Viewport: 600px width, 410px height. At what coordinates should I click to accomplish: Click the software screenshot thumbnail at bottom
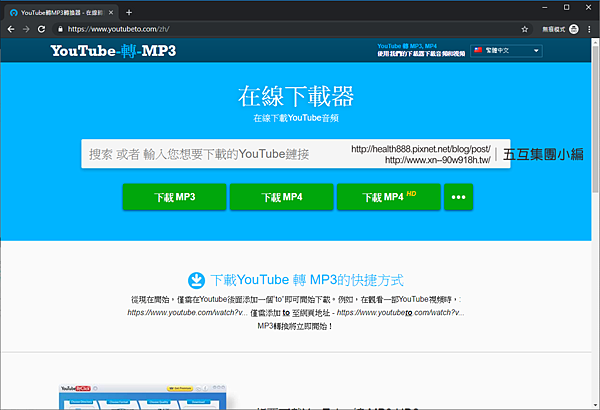(143, 397)
